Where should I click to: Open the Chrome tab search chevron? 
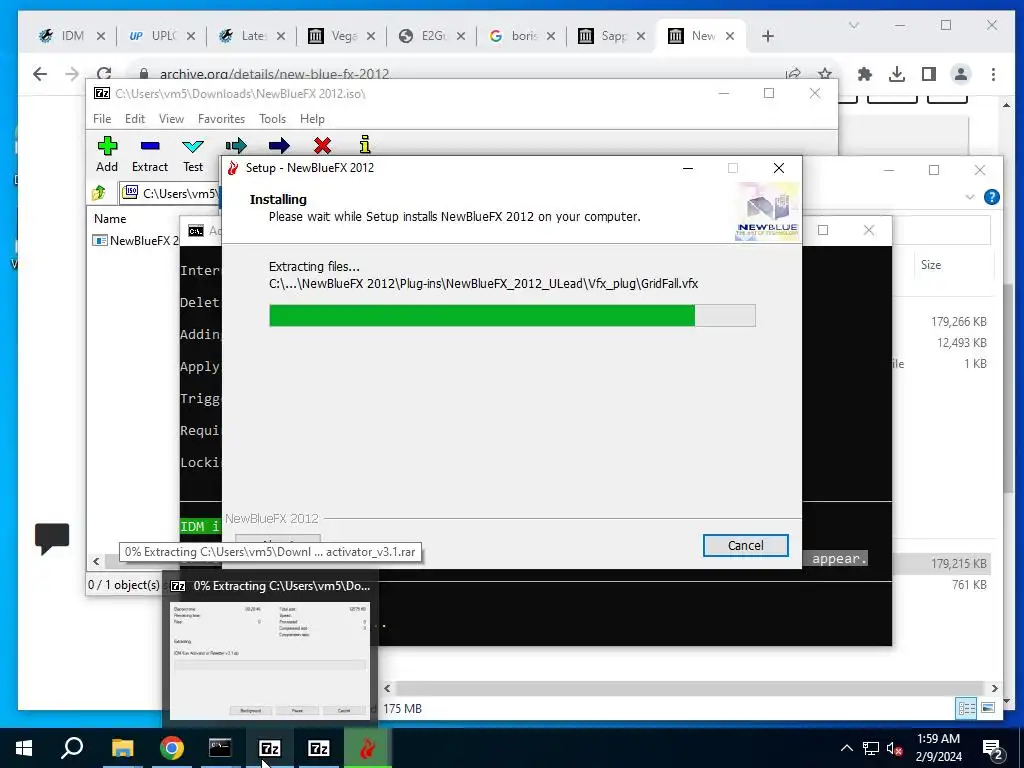(x=854, y=25)
